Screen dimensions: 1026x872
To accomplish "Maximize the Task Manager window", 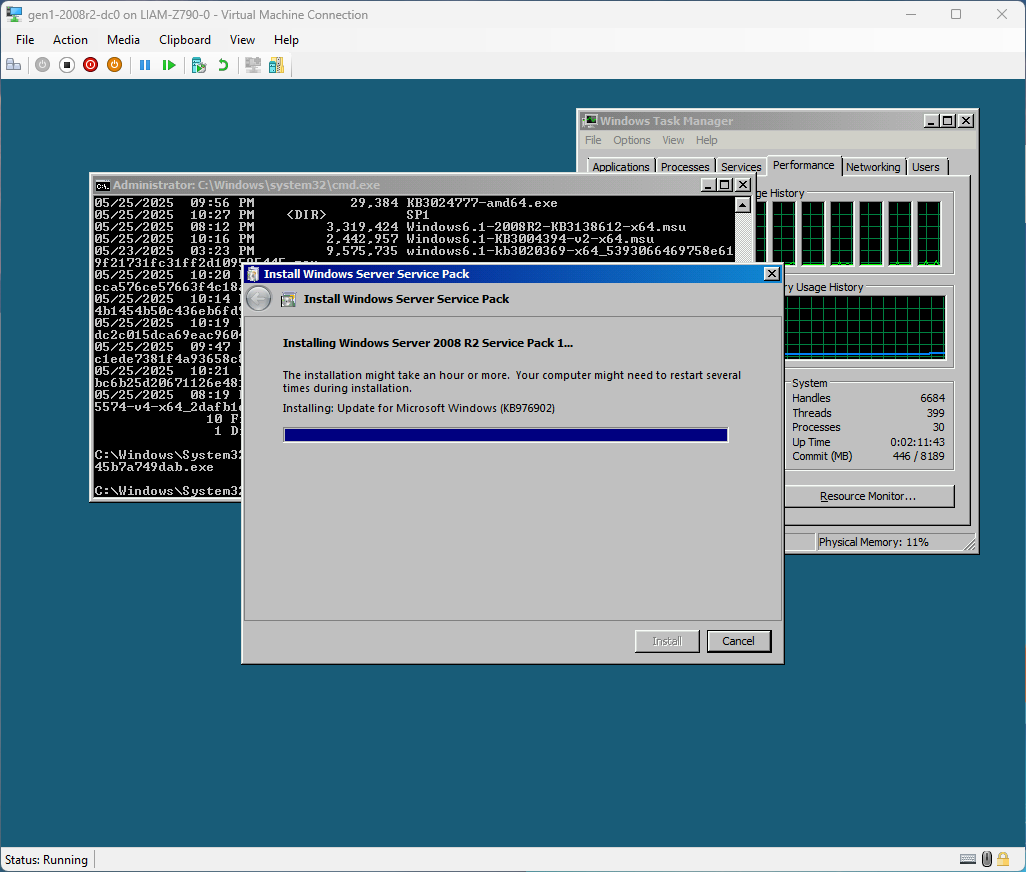I will click(x=947, y=120).
